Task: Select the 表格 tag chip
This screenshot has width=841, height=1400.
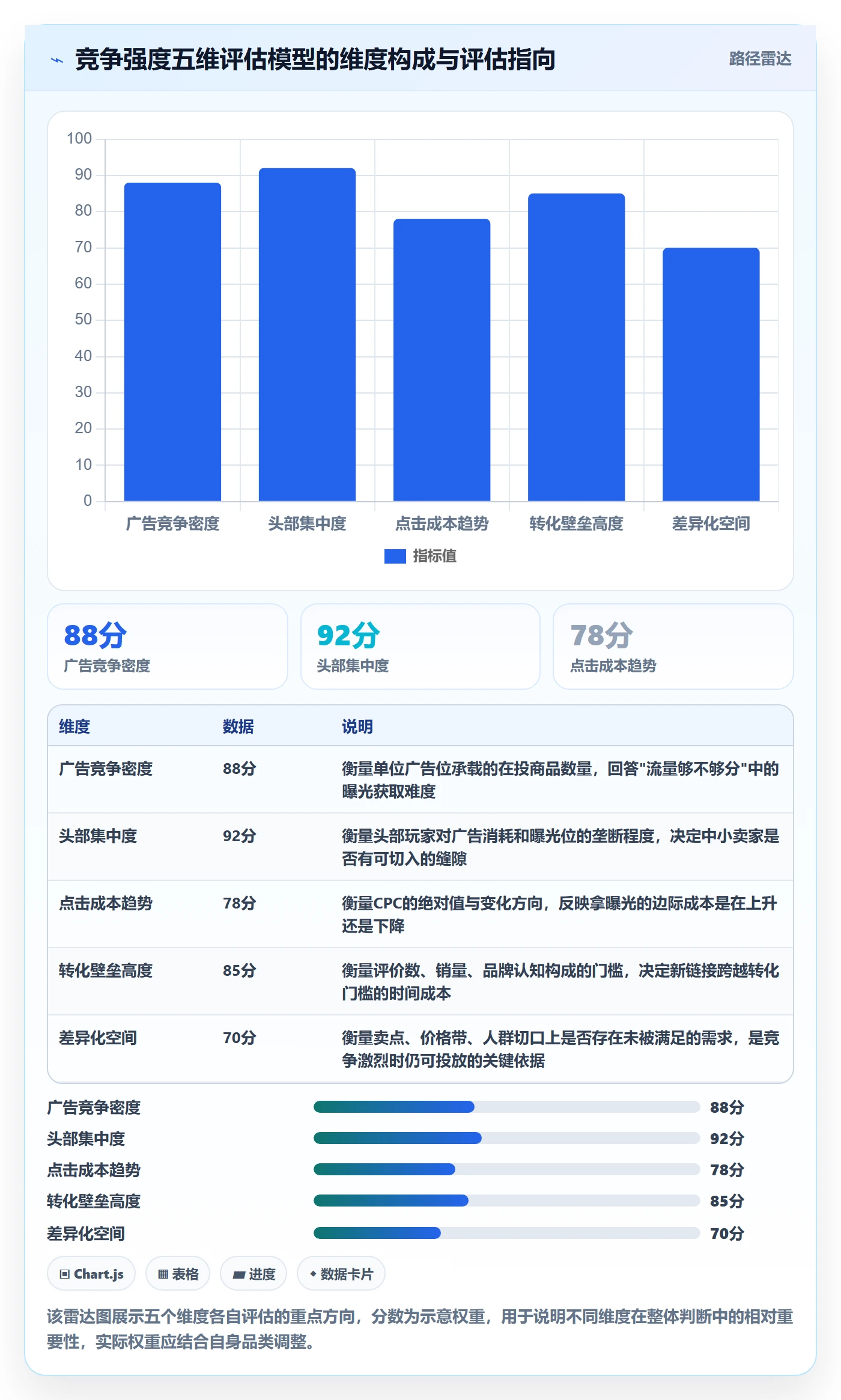Action: pos(178,1274)
